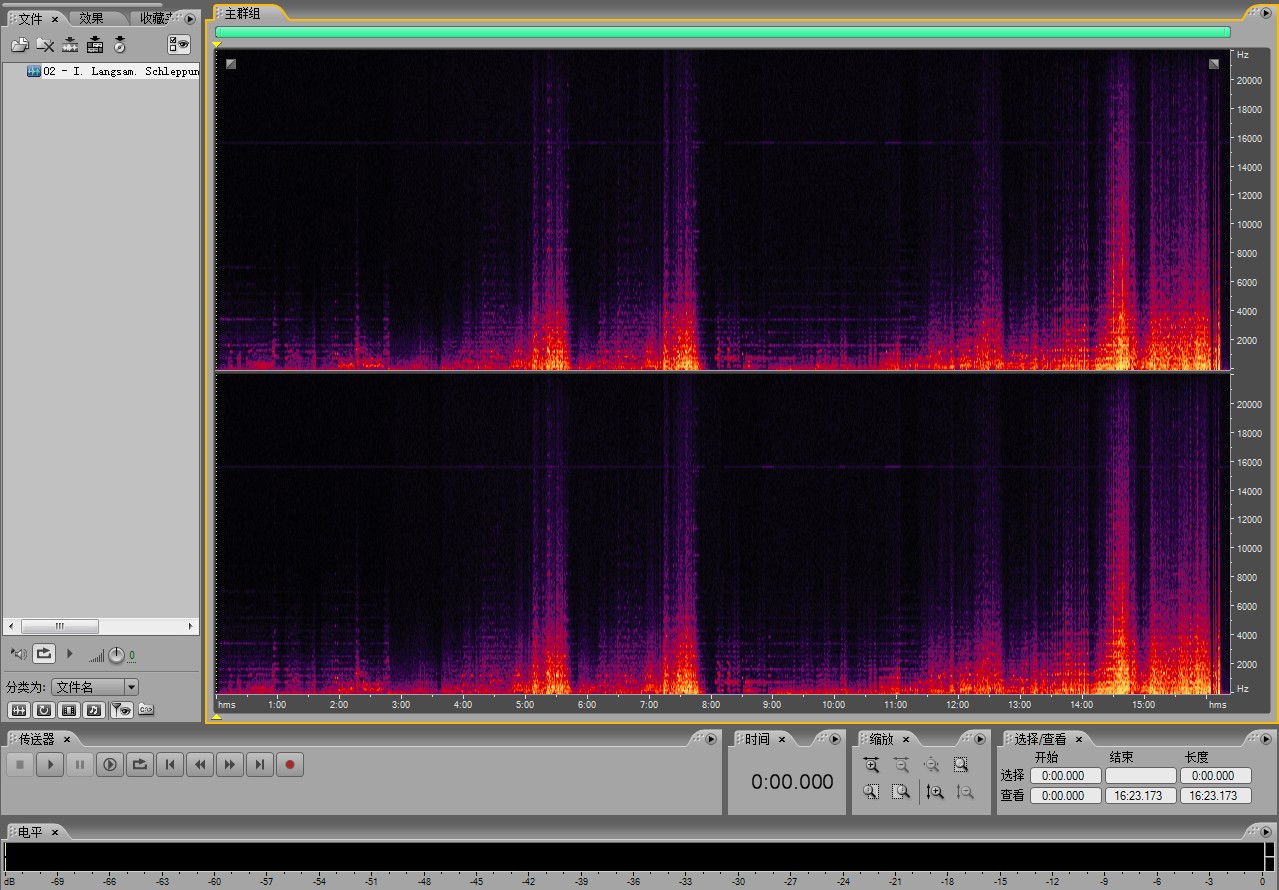Click Play from cursor to end button
Viewport: 1279px width, 890px height.
coord(110,765)
